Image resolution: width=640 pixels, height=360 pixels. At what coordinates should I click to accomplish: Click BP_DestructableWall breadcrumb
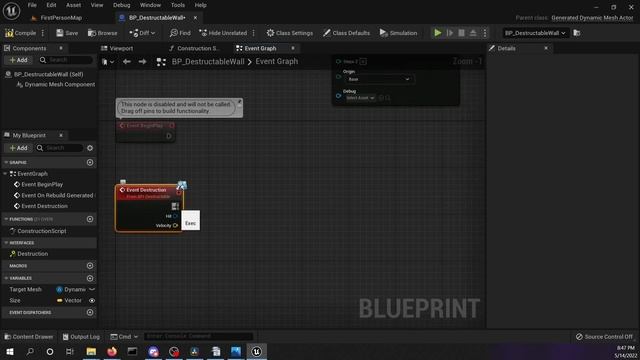(x=208, y=62)
